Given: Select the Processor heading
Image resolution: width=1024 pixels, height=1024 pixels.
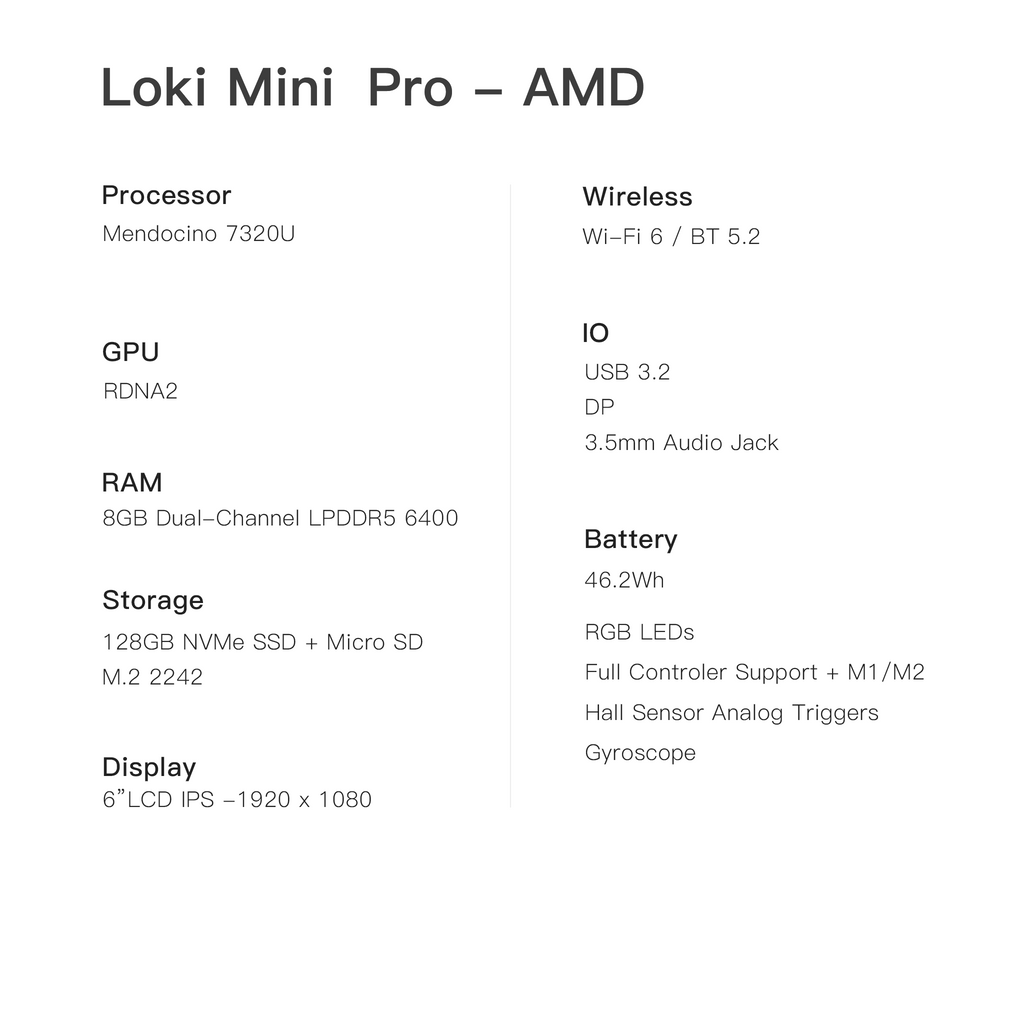Looking at the screenshot, I should click(167, 195).
